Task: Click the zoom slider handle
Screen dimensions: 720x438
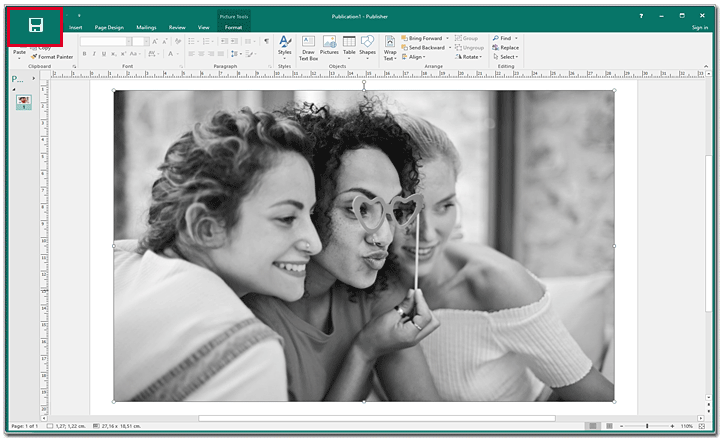Action: point(647,426)
